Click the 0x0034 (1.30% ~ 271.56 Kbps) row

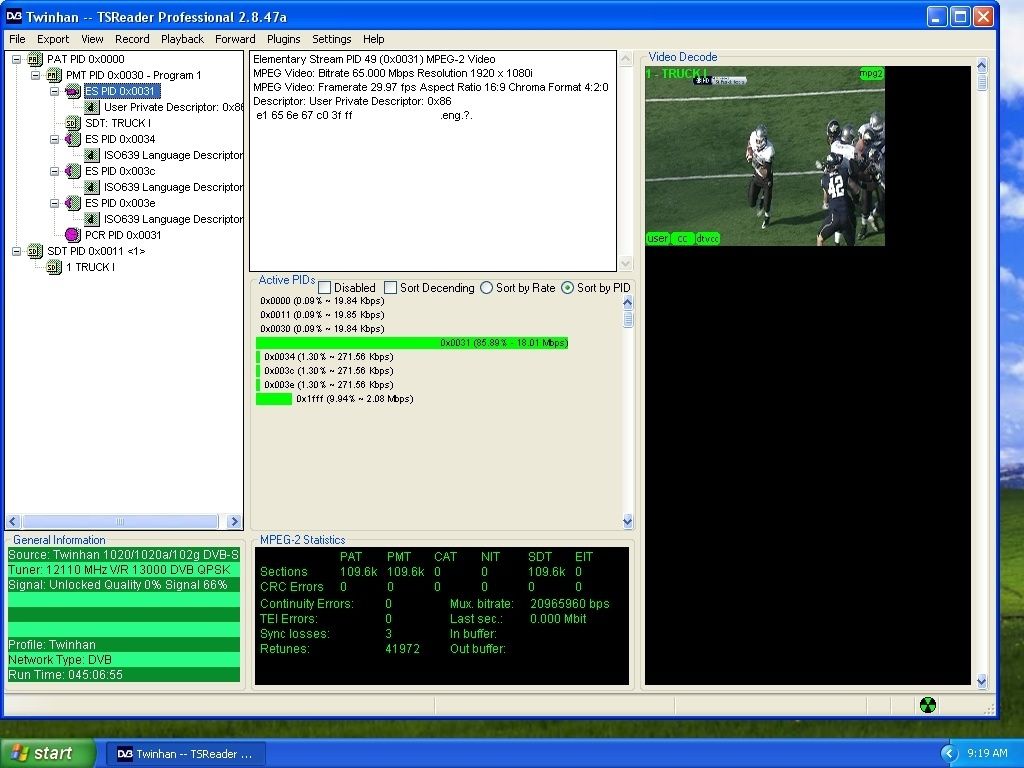pyautogui.click(x=328, y=357)
